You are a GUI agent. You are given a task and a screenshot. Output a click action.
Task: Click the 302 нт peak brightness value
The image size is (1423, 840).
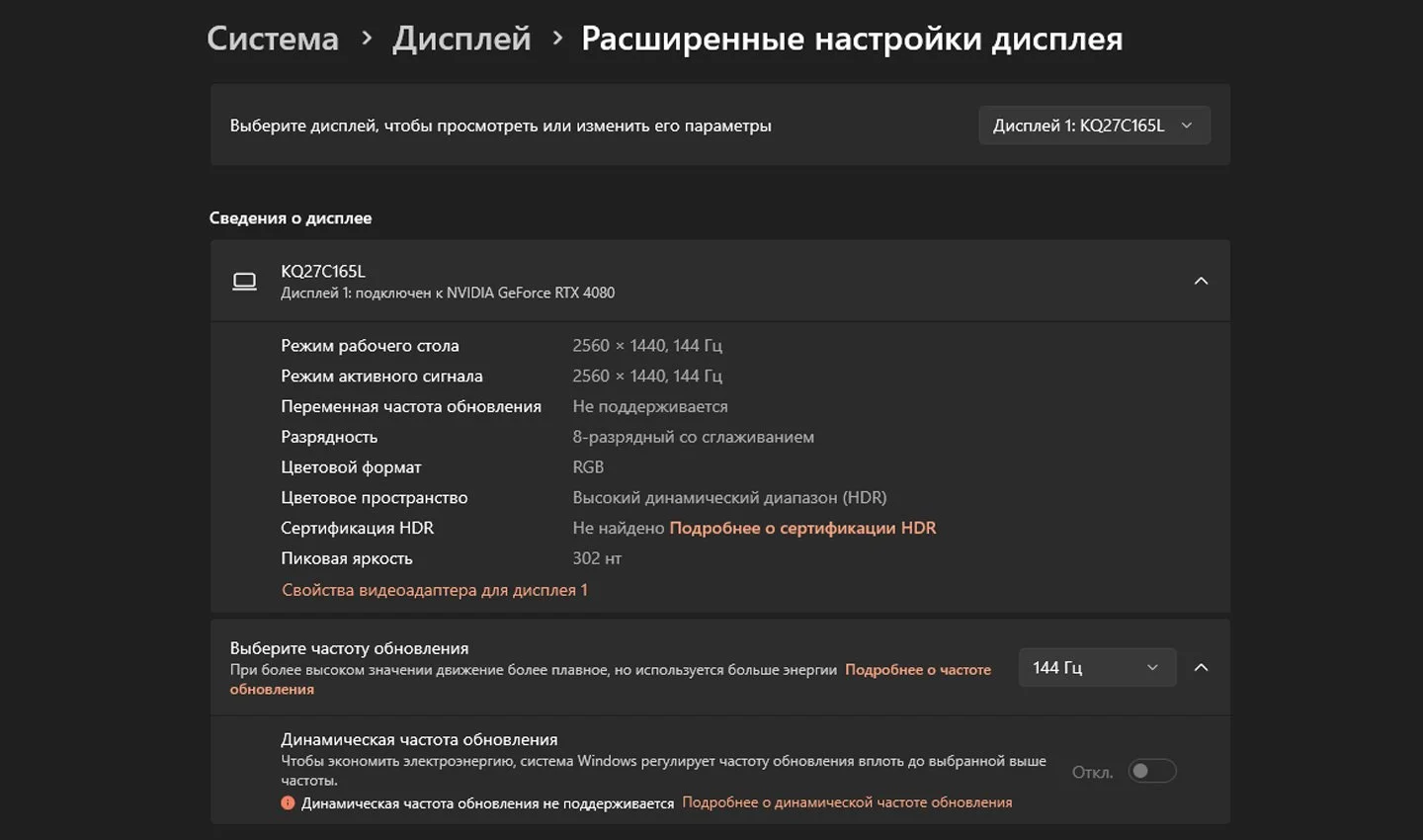pyautogui.click(x=597, y=558)
